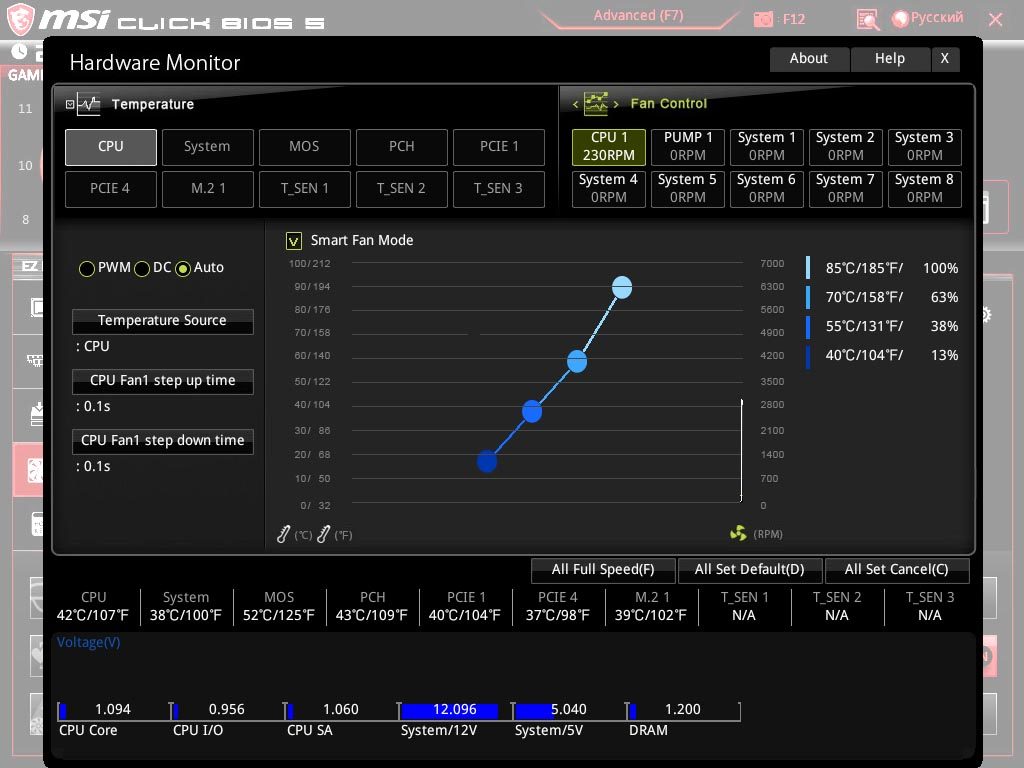The width and height of the screenshot is (1024, 768).
Task: Click the language globe icon
Action: point(900,19)
